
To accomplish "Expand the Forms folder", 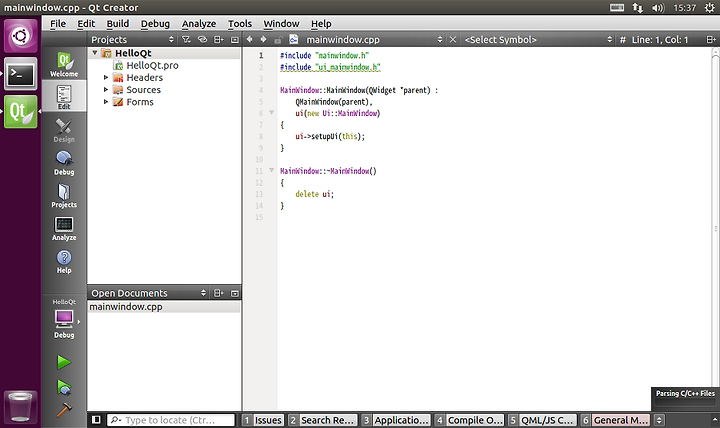I will (106, 102).
